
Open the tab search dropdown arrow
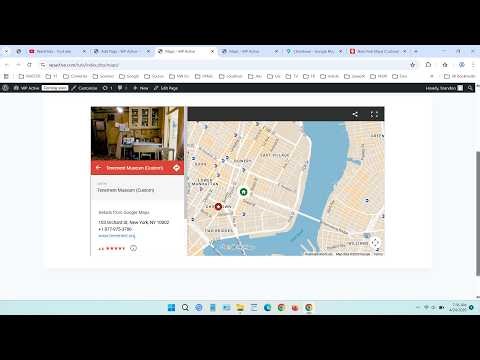point(6,52)
